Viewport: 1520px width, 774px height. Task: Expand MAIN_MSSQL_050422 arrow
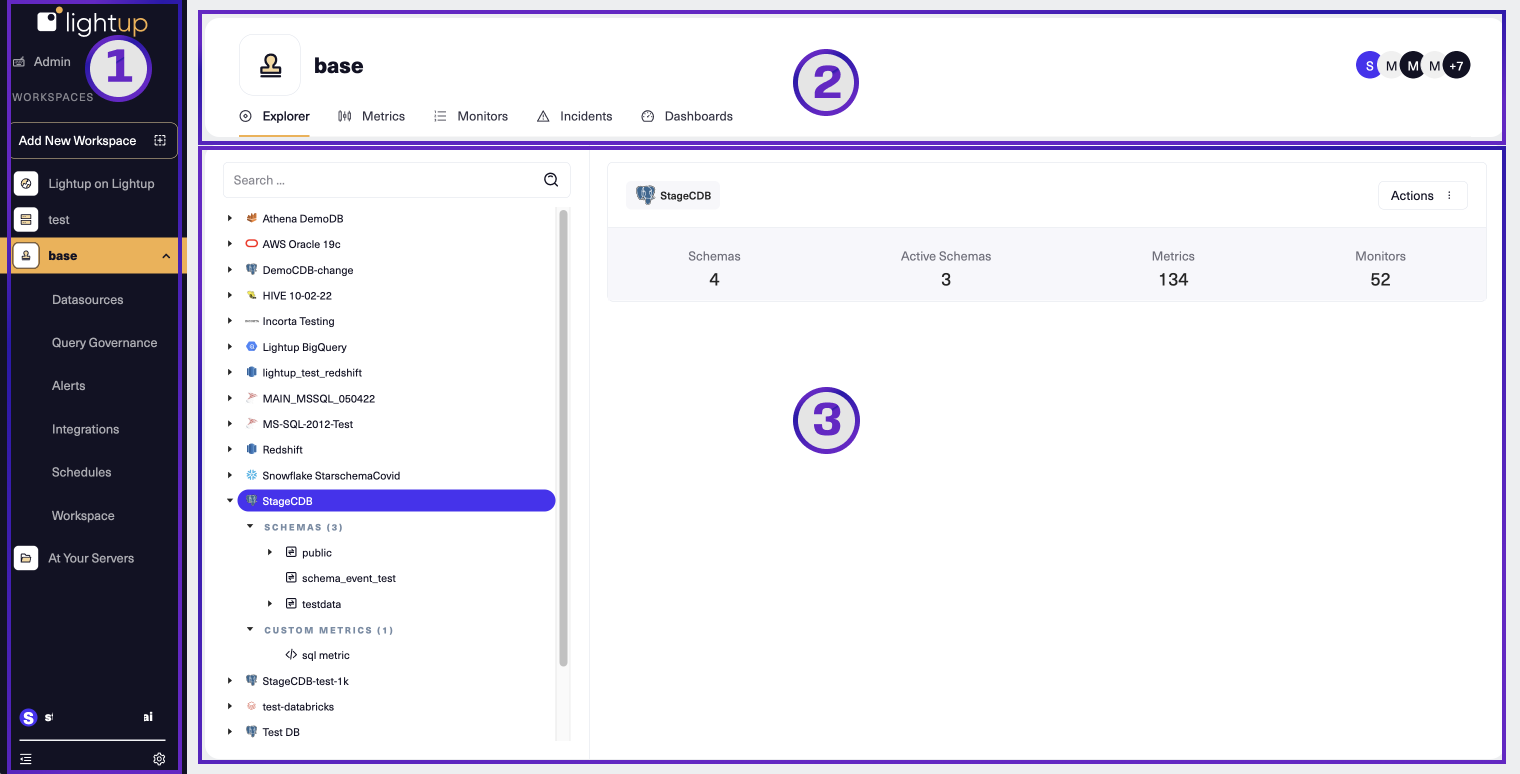[x=230, y=399]
